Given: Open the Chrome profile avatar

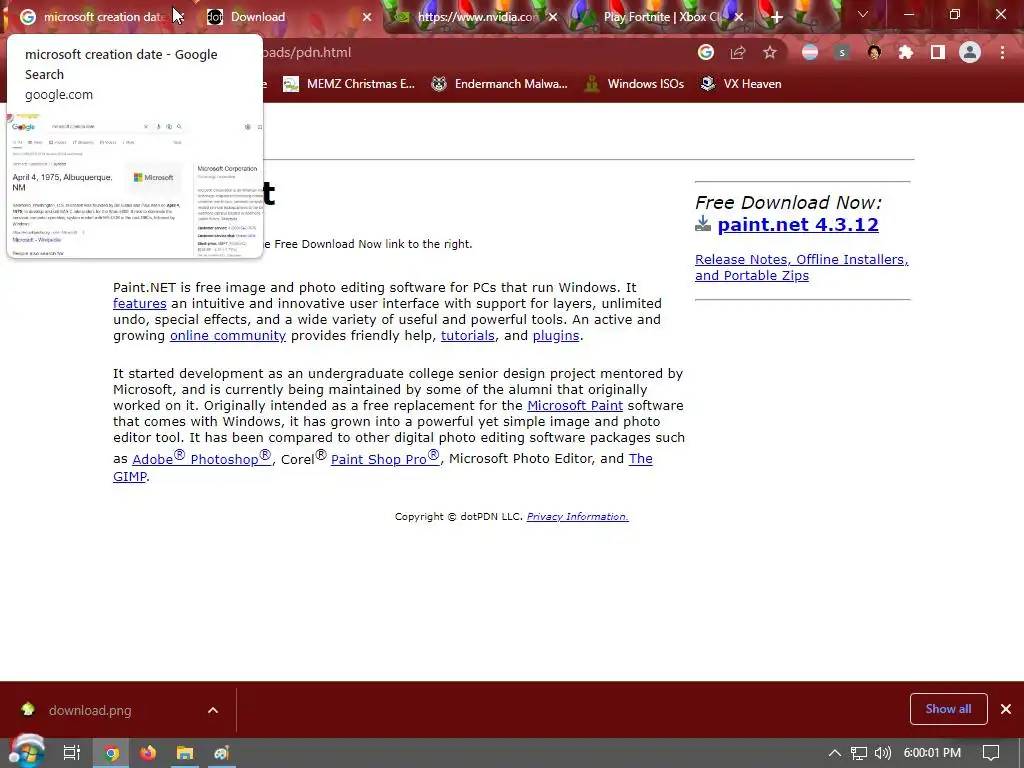Looking at the screenshot, I should [x=970, y=52].
